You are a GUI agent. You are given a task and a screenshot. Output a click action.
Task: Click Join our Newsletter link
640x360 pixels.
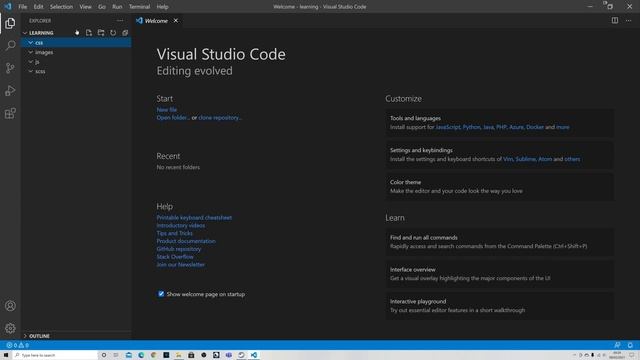(x=181, y=264)
